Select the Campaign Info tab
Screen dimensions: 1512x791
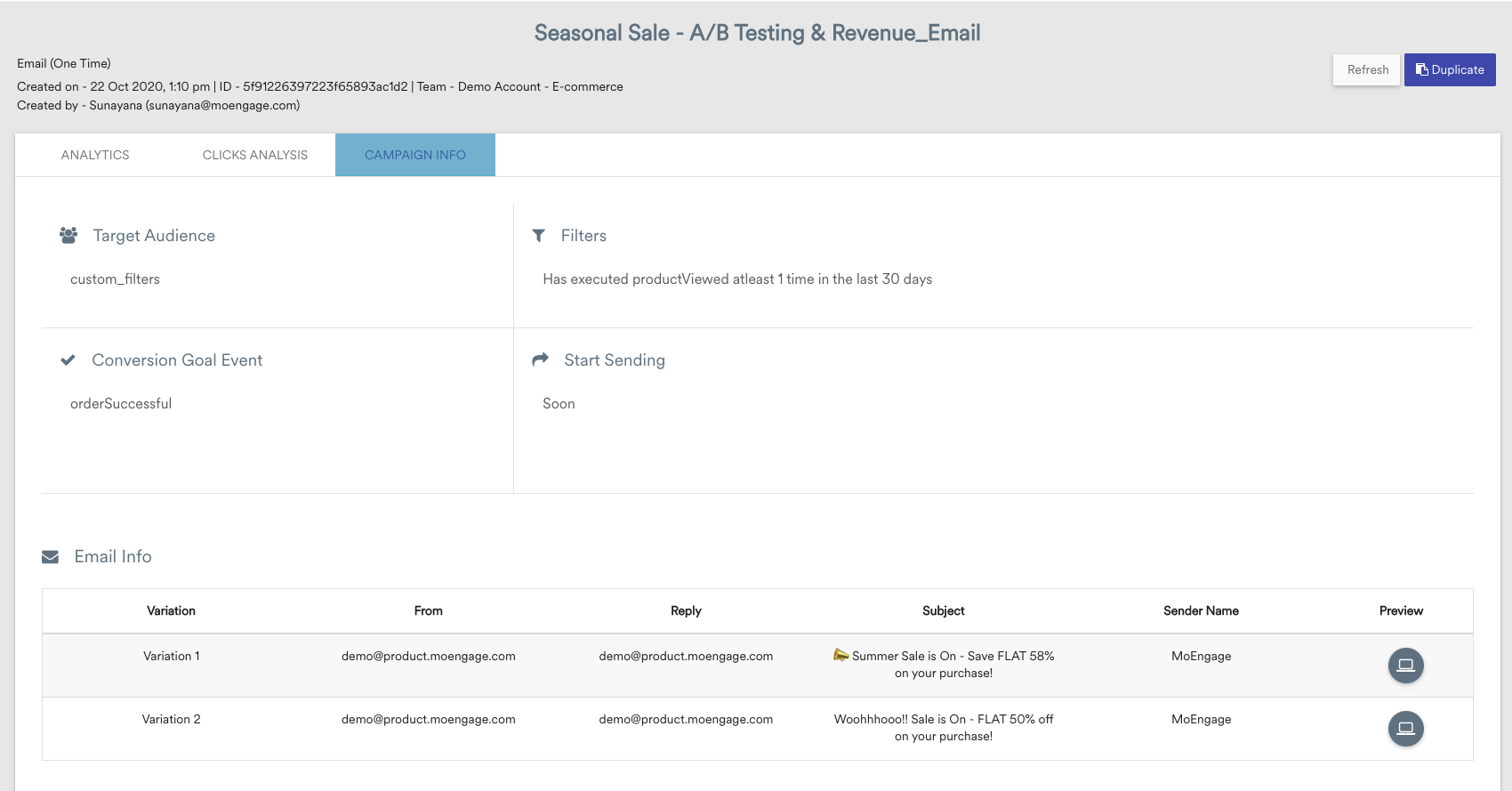[x=414, y=155]
